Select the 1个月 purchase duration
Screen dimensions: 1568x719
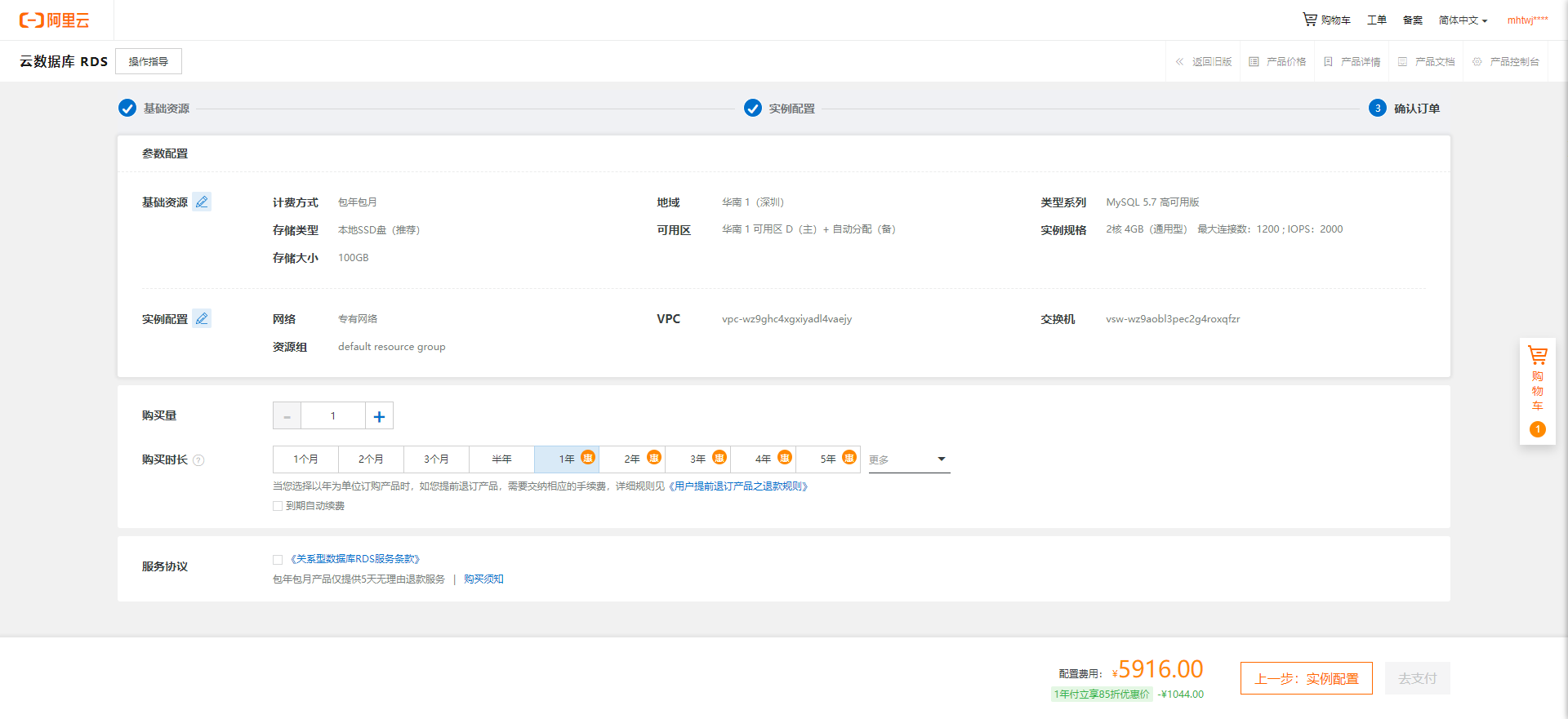click(305, 459)
